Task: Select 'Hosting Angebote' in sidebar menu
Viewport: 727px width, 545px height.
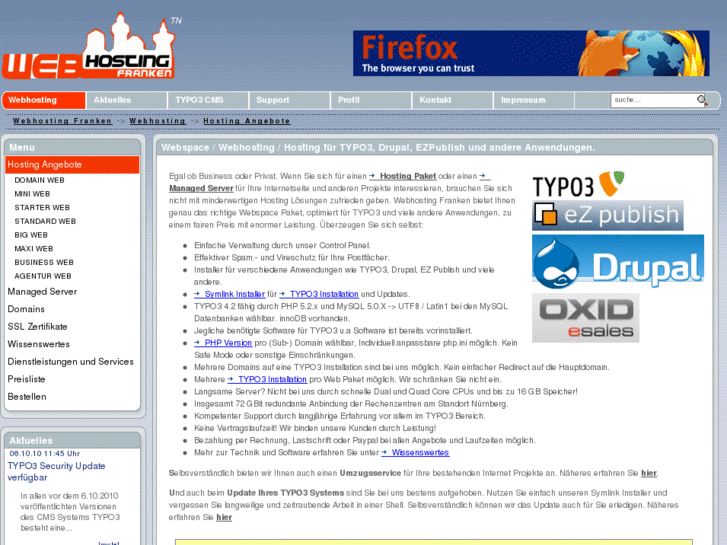Action: pos(72,165)
